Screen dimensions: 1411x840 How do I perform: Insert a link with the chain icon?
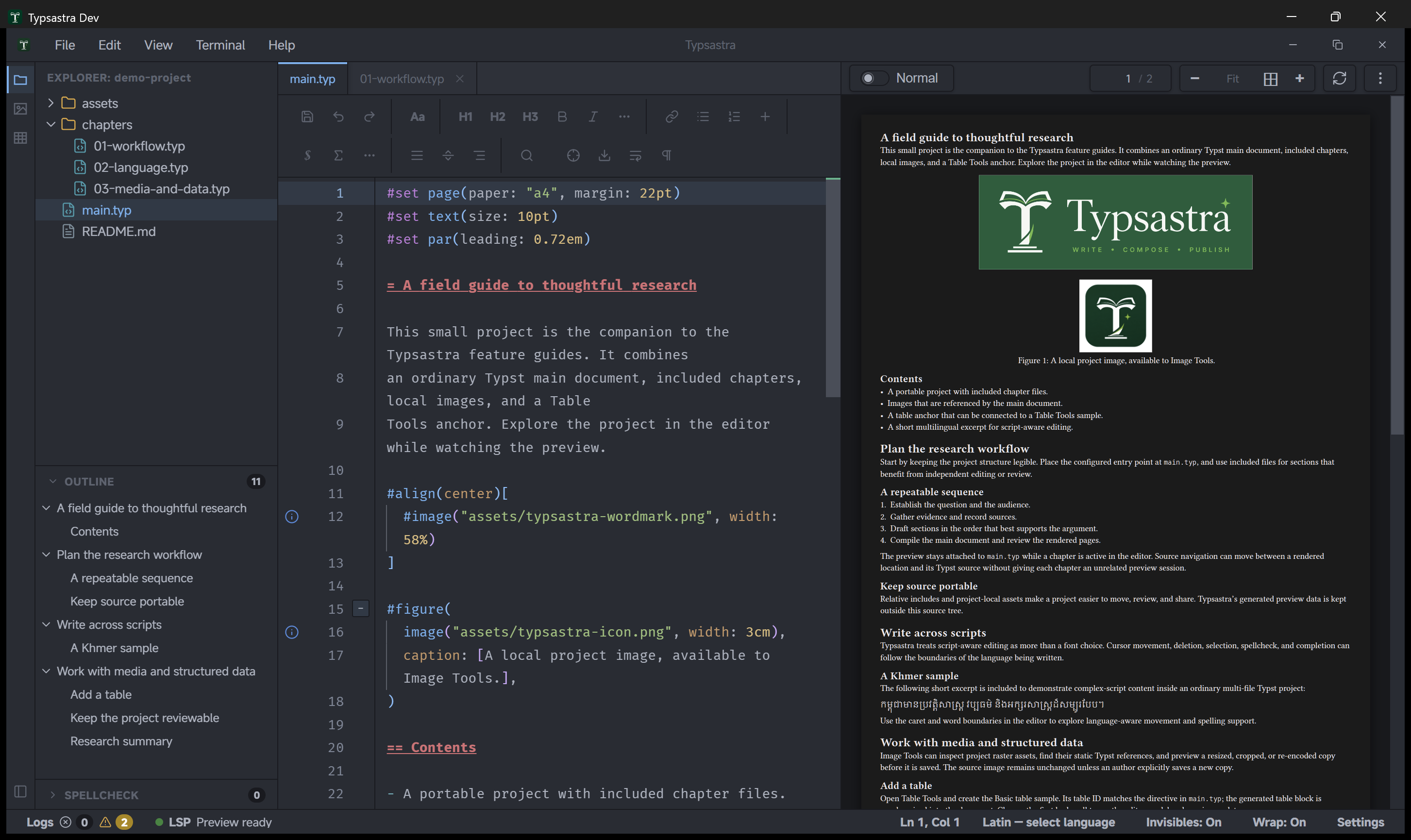671,117
